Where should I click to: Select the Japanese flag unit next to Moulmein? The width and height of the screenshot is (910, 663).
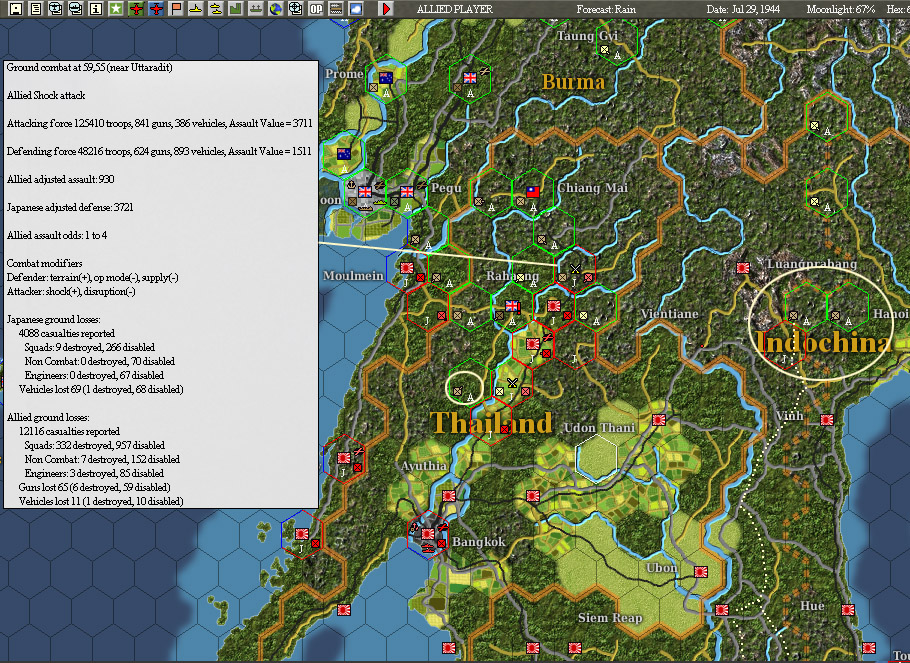407,268
